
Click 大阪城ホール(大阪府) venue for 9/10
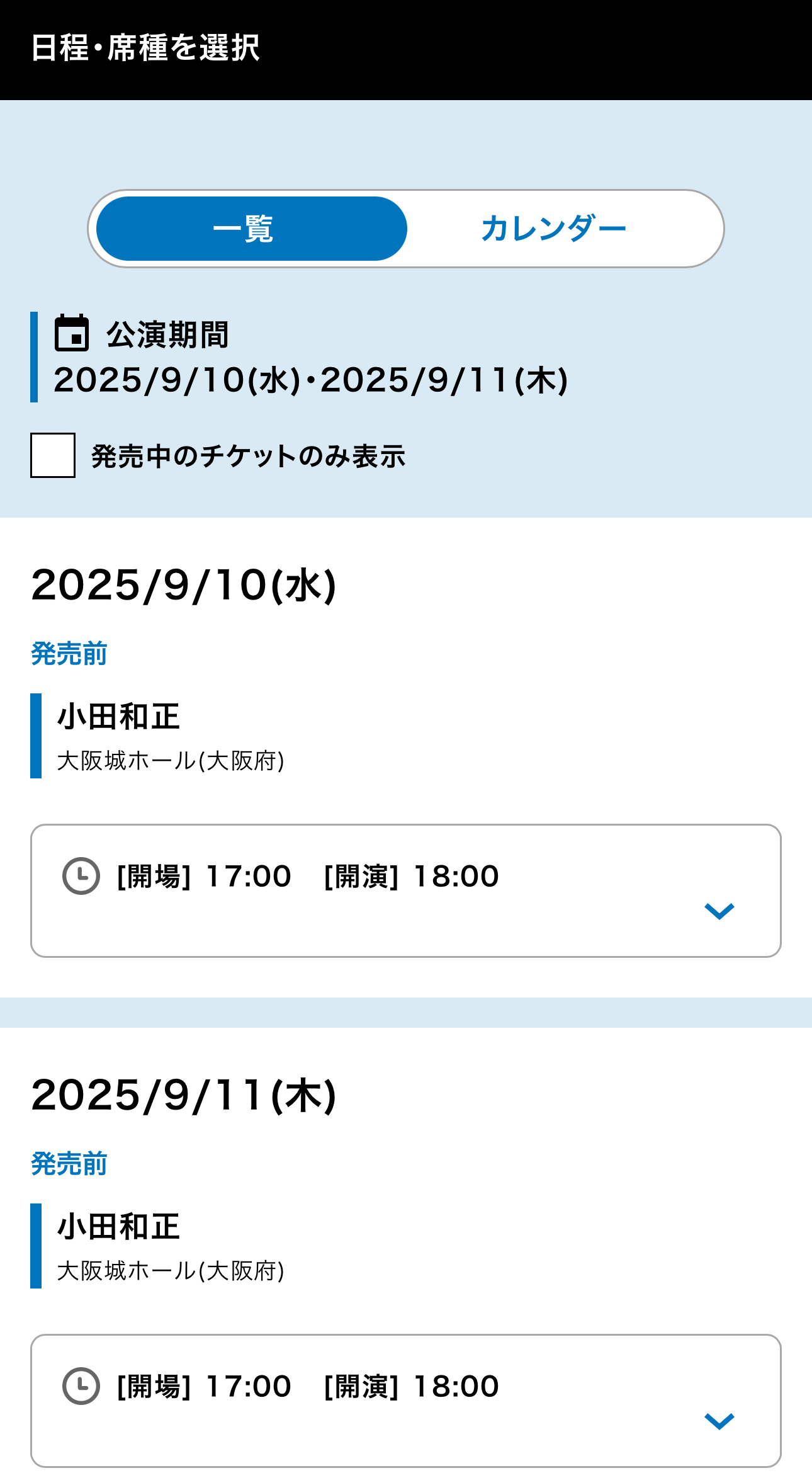171,761
